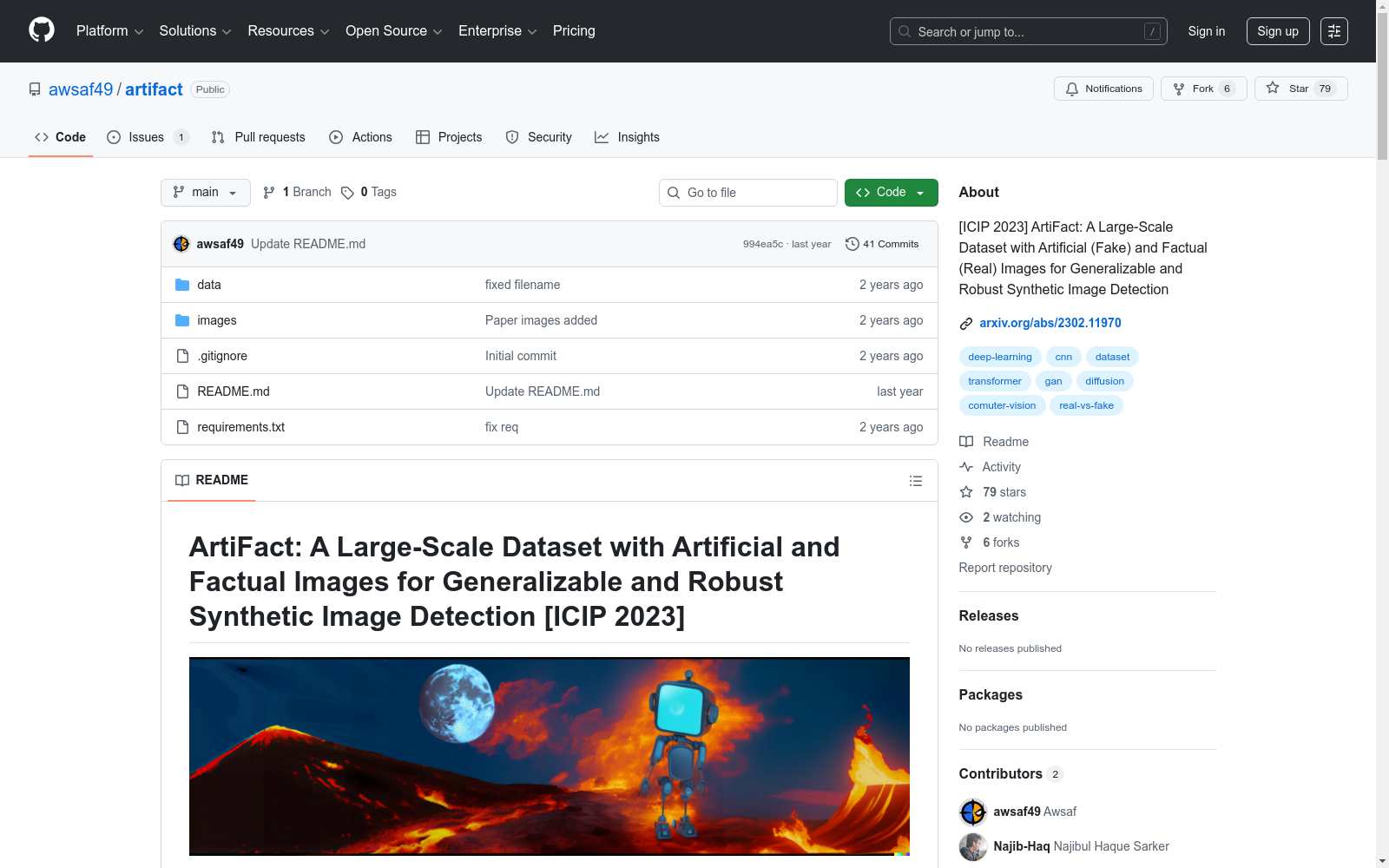Viewport: 1389px width, 868px height.
Task: Open the Code tab
Action: tap(61, 137)
